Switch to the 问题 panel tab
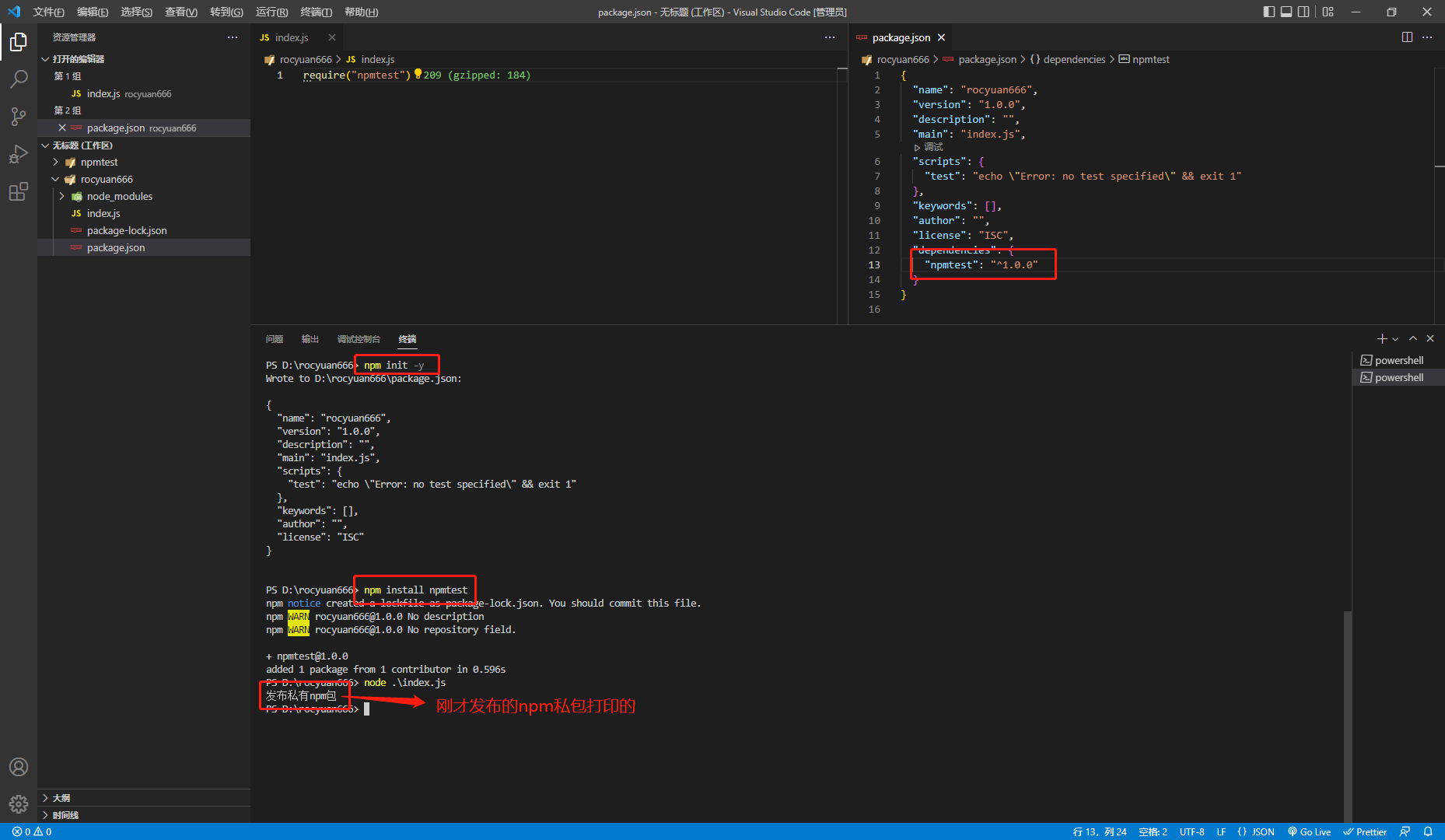1445x840 pixels. [x=275, y=339]
